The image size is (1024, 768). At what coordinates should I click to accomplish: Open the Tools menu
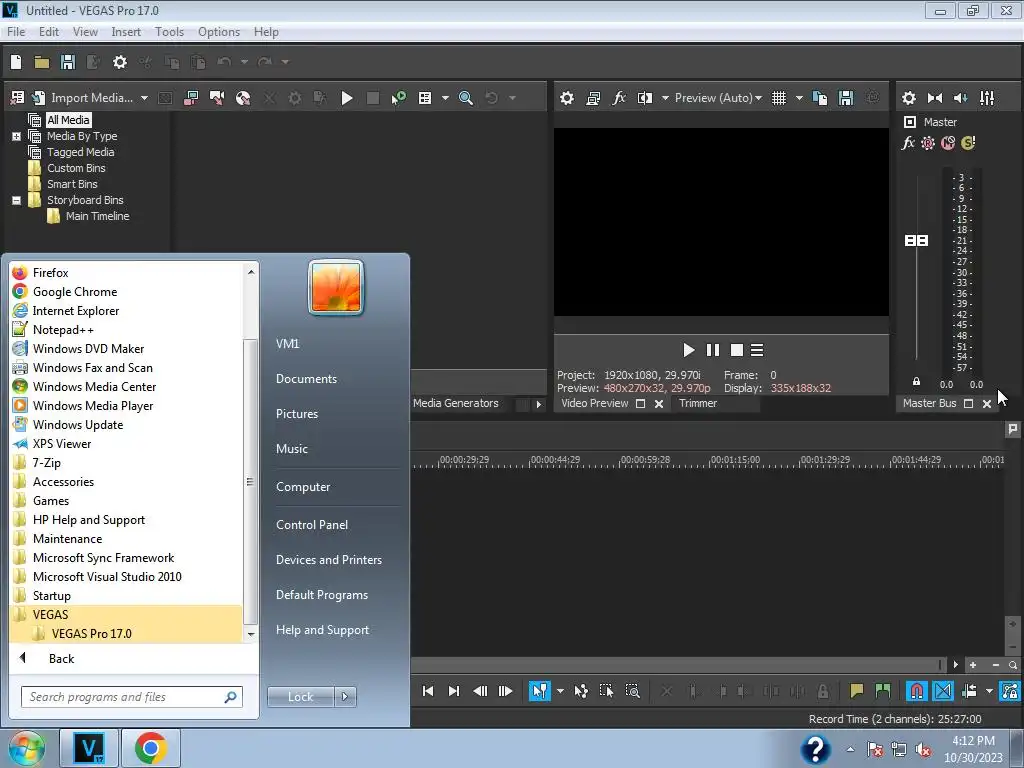[169, 32]
